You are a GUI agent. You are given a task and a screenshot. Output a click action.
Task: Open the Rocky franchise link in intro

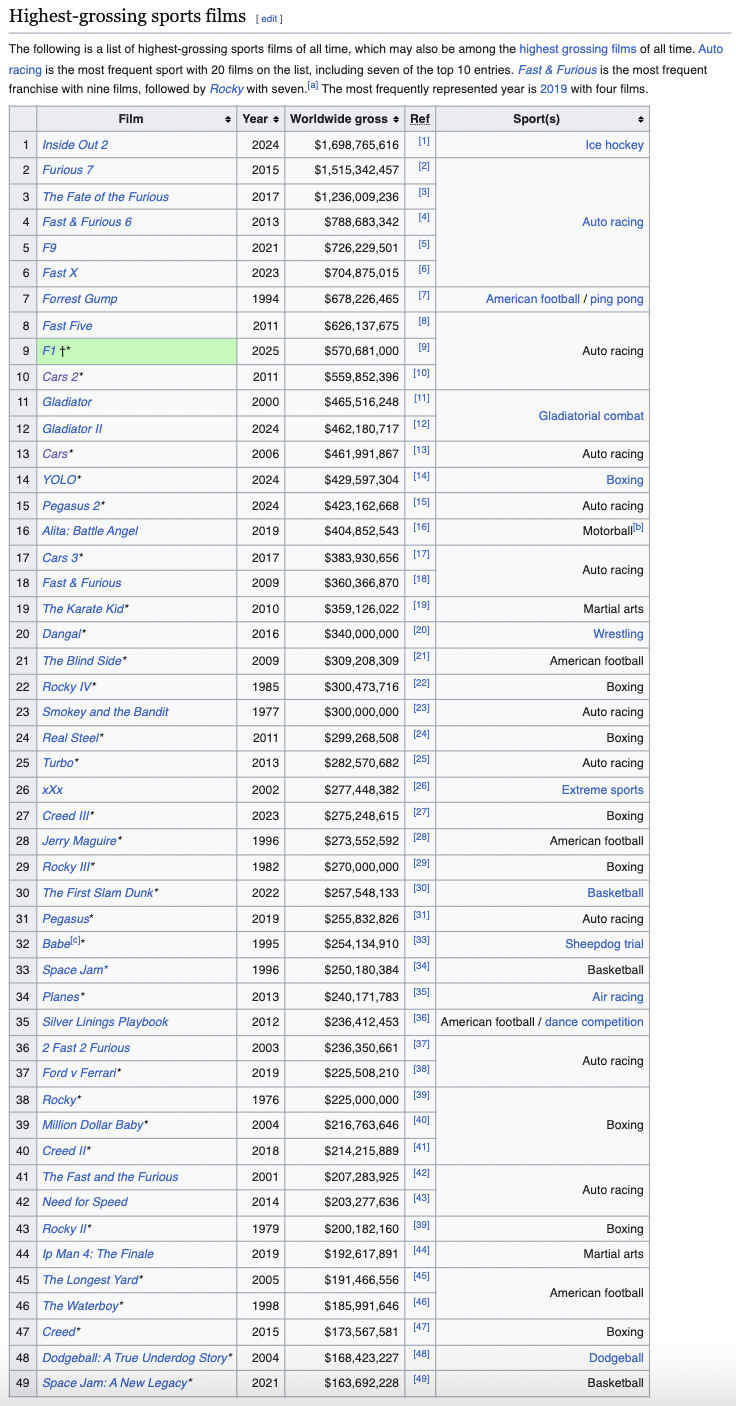point(227,88)
